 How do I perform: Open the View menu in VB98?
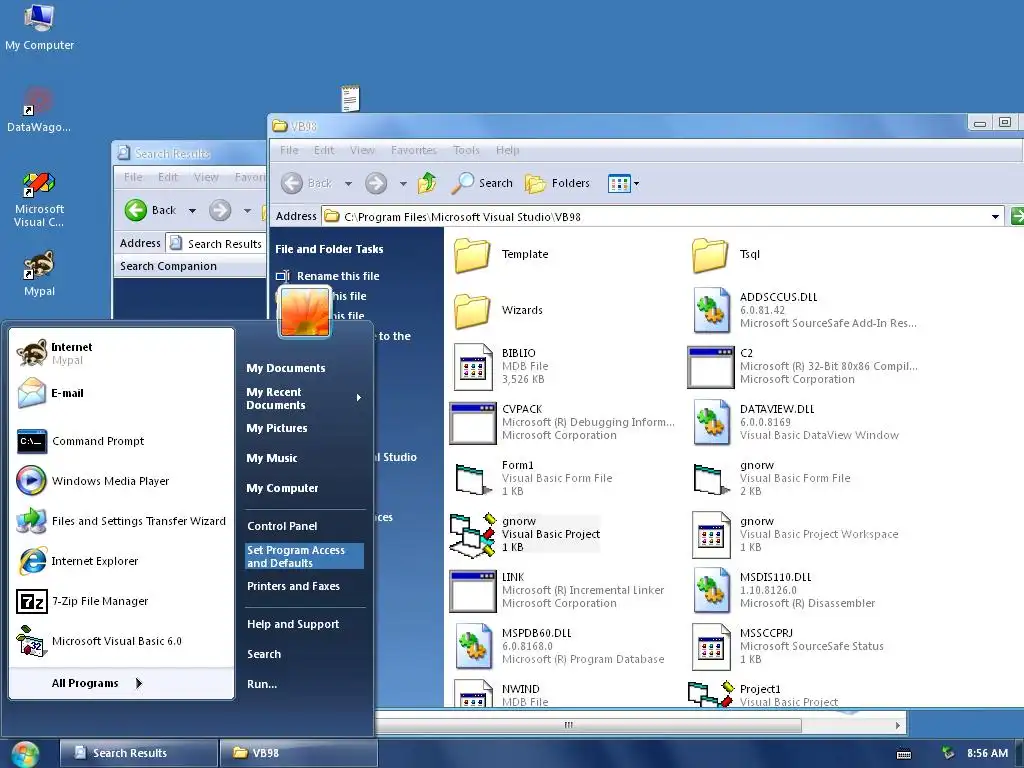pos(362,150)
